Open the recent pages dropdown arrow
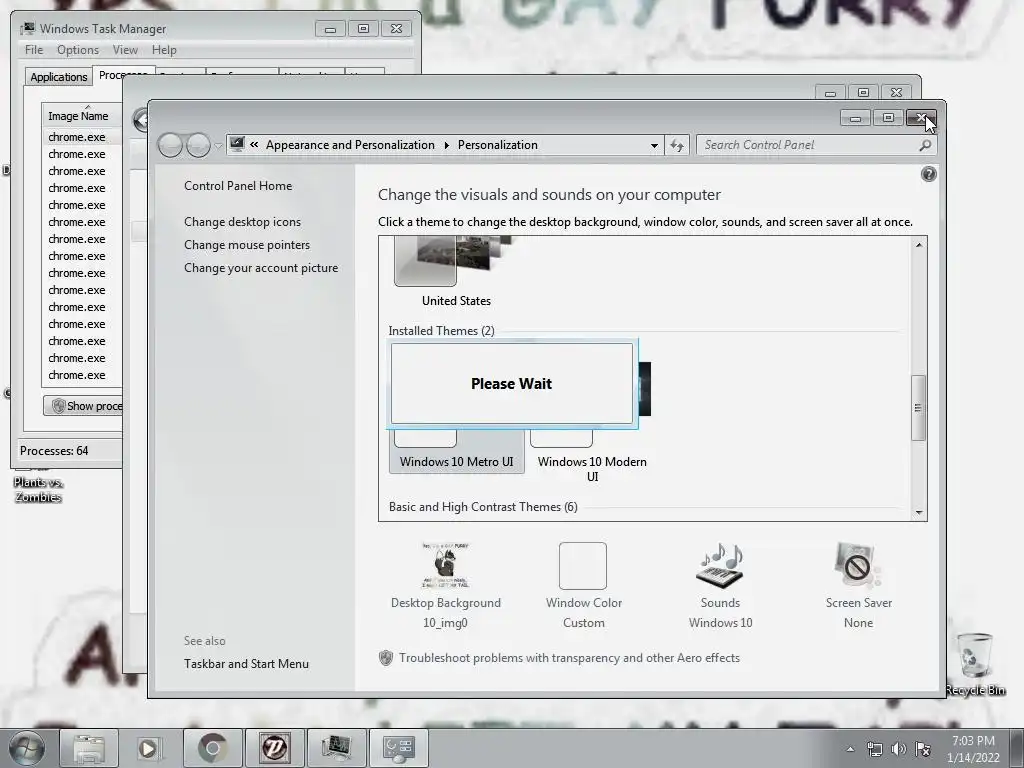1024x768 pixels. pos(217,146)
